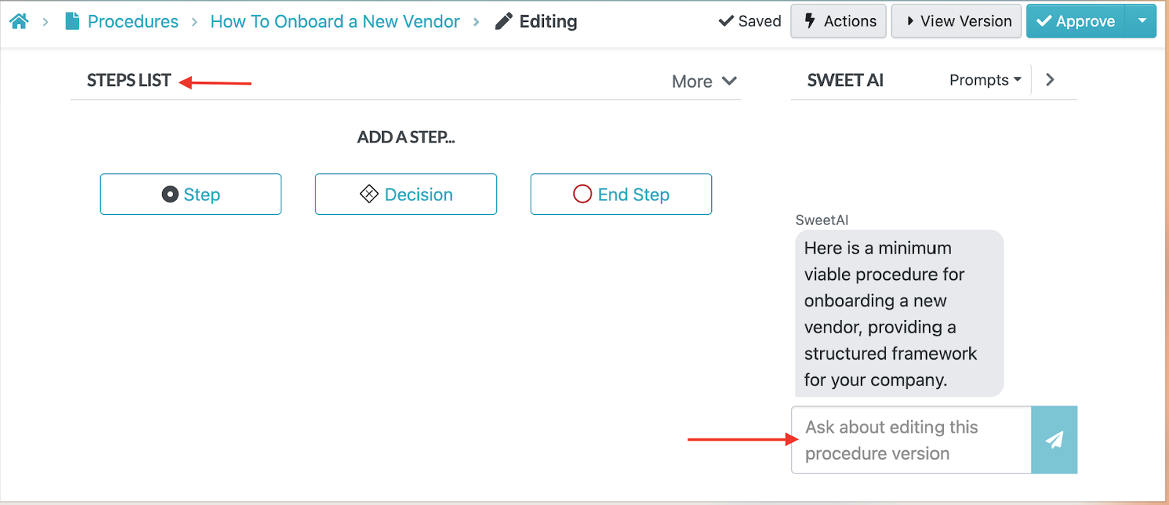The height and width of the screenshot is (505, 1169).
Task: Go to How To Onboard a New Vendor
Action: [335, 21]
